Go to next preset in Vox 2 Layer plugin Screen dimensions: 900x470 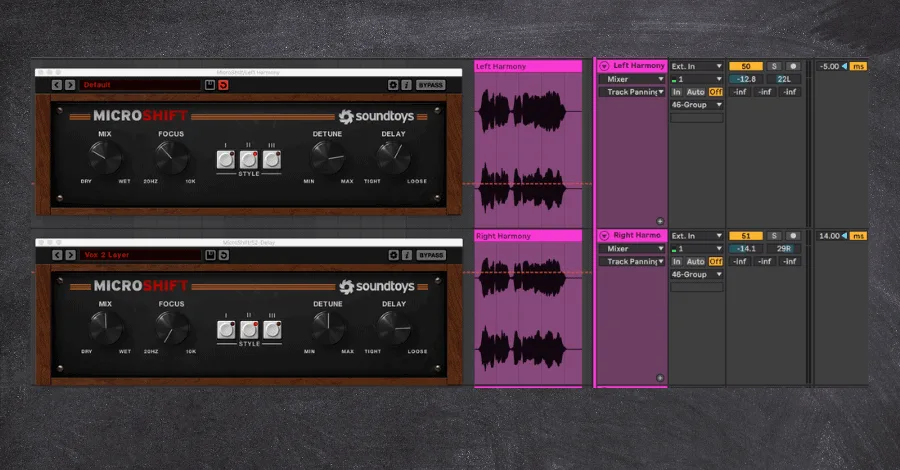71,255
